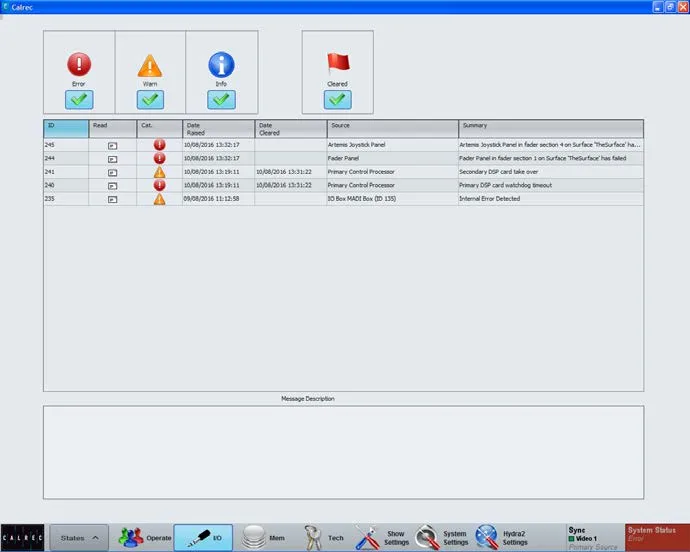This screenshot has height=552, width=690.
Task: Click source 'Artemis Joystick Panel' cell
Action: [393, 145]
